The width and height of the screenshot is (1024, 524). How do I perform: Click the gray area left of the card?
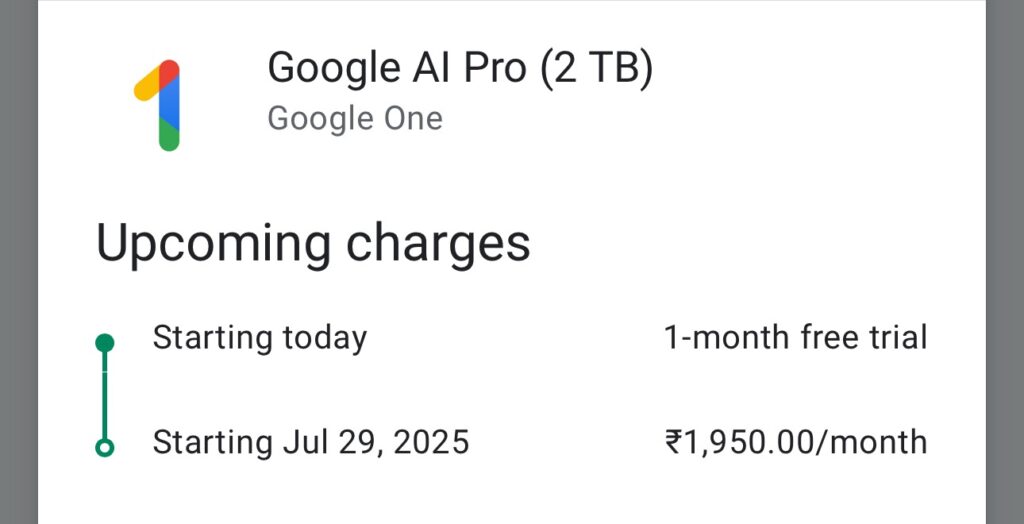[x=19, y=262]
